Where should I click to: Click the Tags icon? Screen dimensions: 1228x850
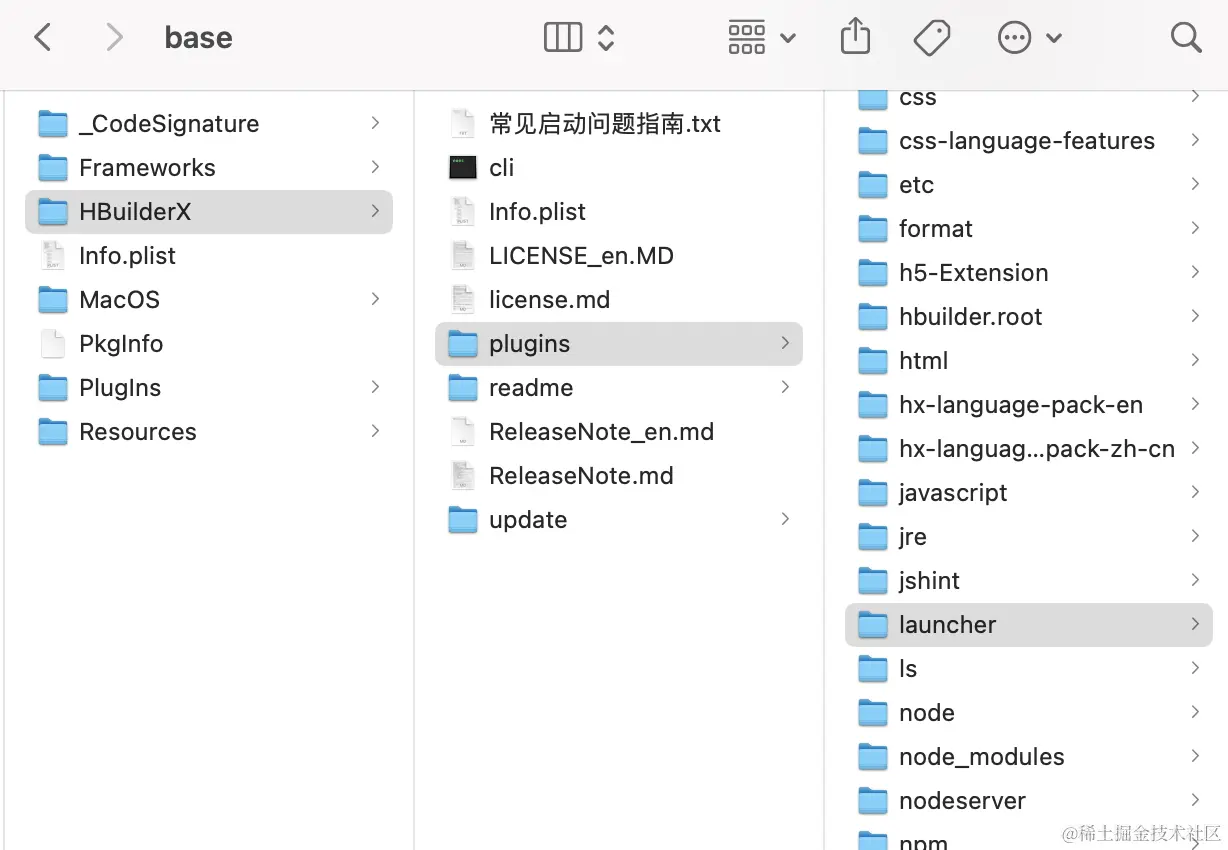tap(932, 38)
